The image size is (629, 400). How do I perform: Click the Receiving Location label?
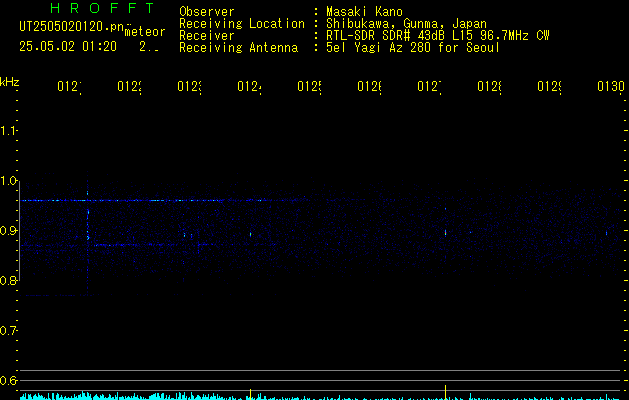(x=242, y=24)
